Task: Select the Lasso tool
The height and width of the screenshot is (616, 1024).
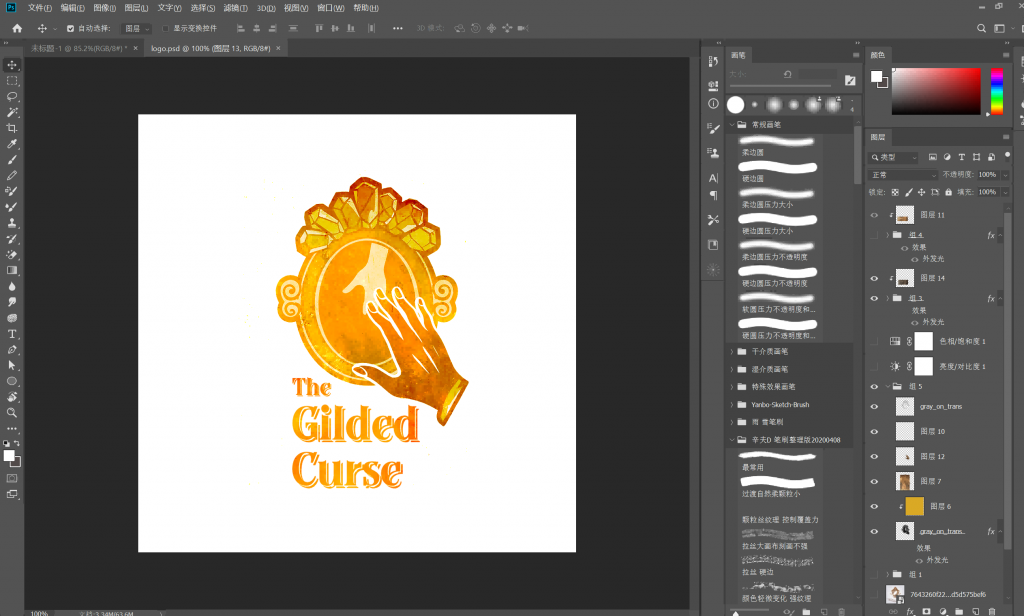Action: [x=12, y=96]
